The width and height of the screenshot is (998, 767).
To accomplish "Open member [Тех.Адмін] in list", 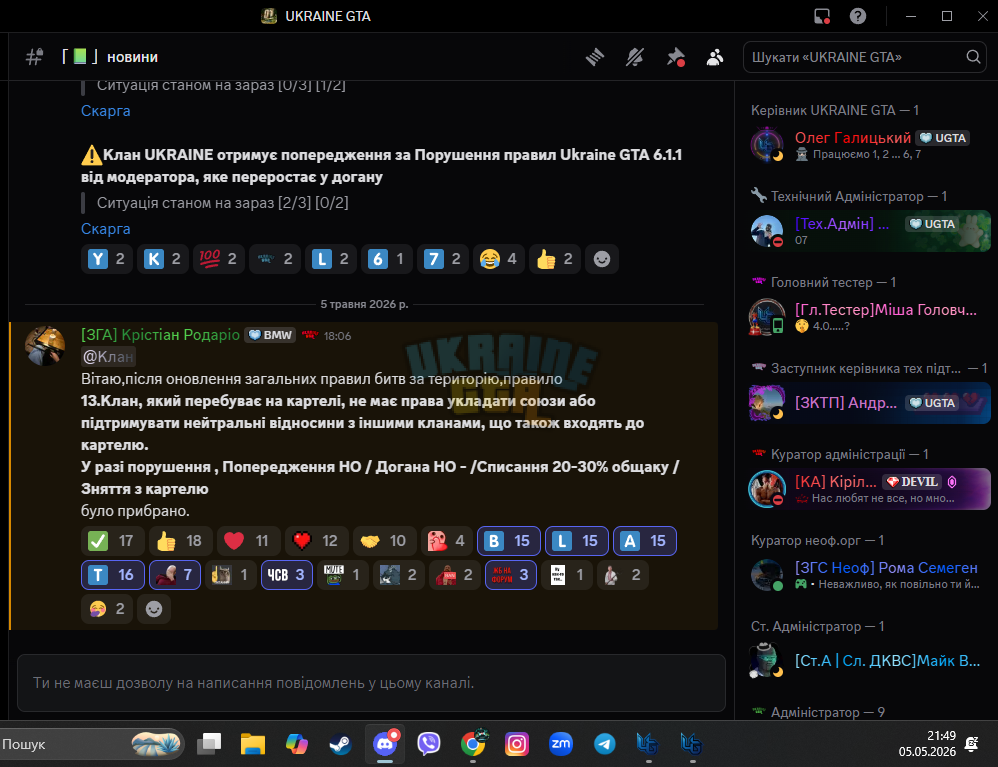I will [869, 230].
